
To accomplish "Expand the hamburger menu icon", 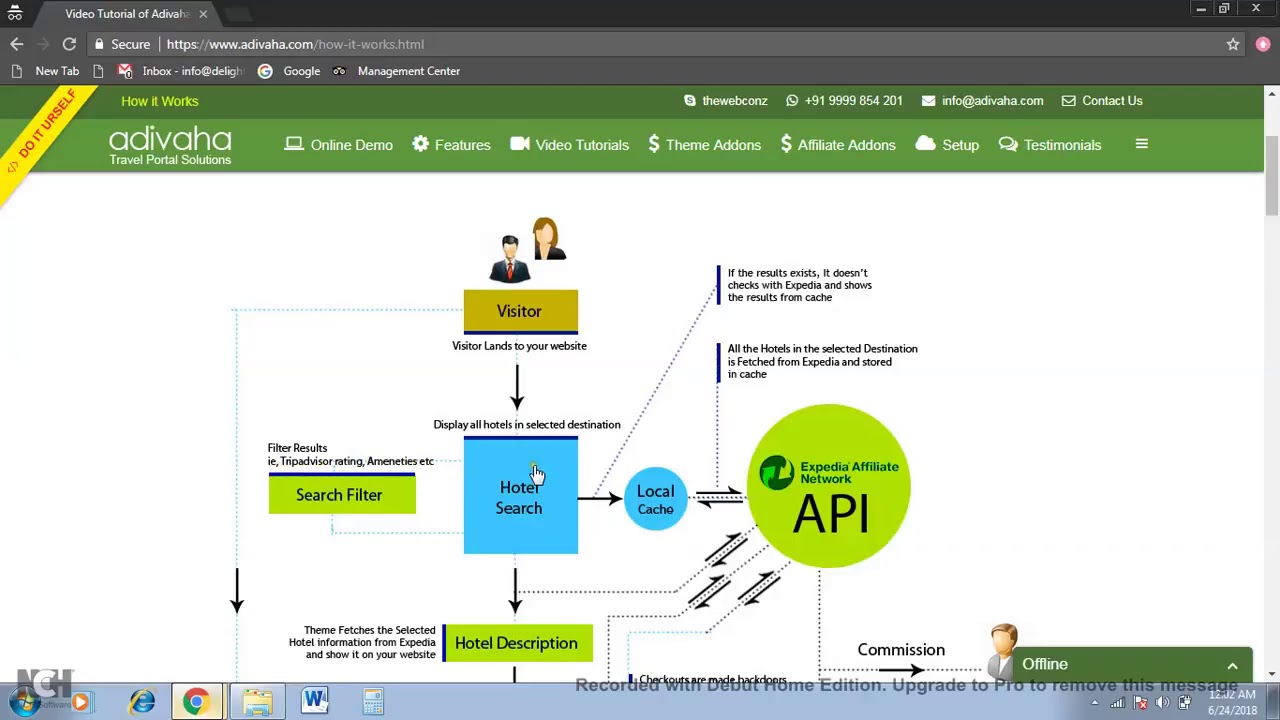I will (1141, 144).
